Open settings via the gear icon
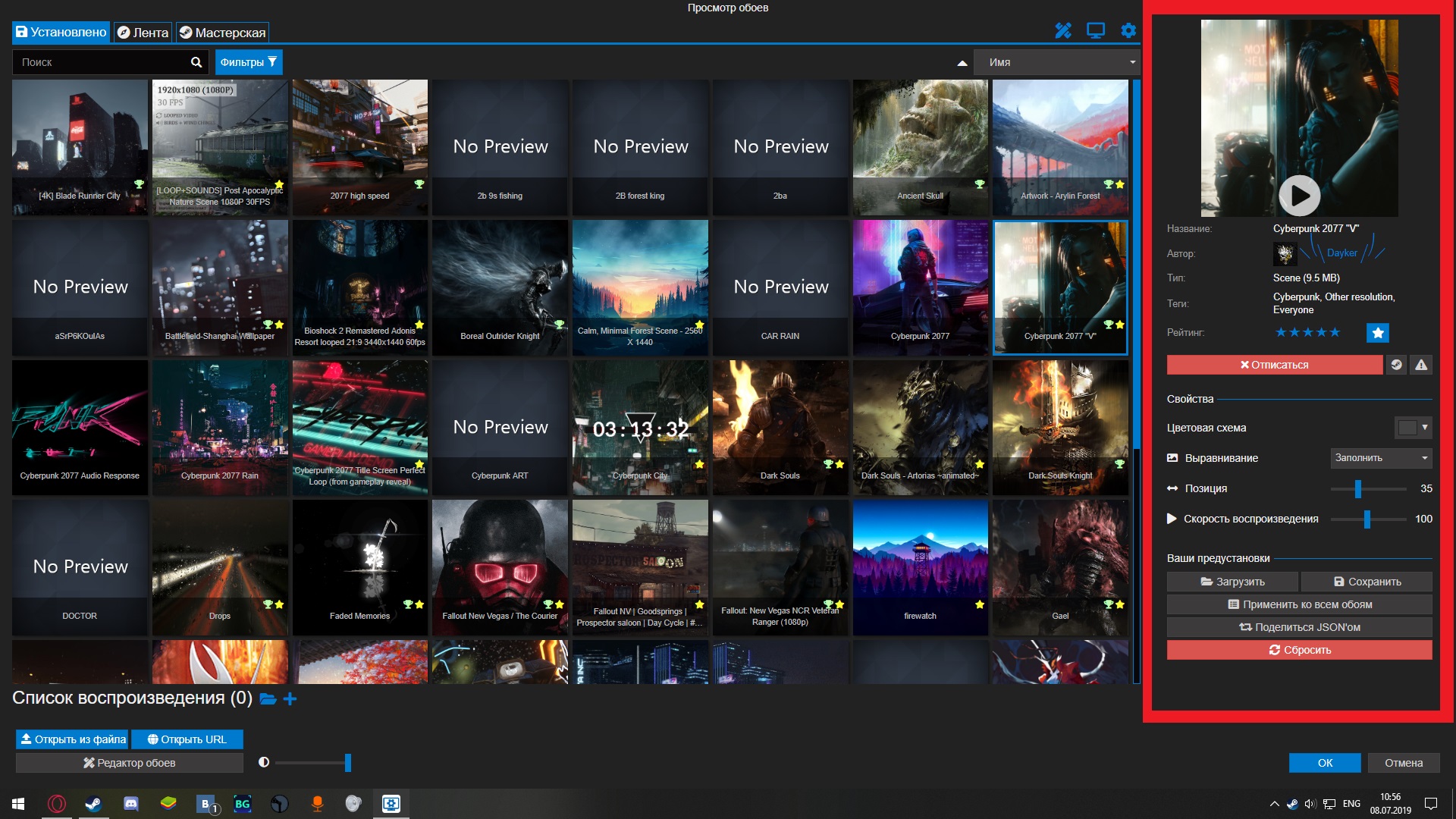This screenshot has height=819, width=1456. [x=1128, y=31]
